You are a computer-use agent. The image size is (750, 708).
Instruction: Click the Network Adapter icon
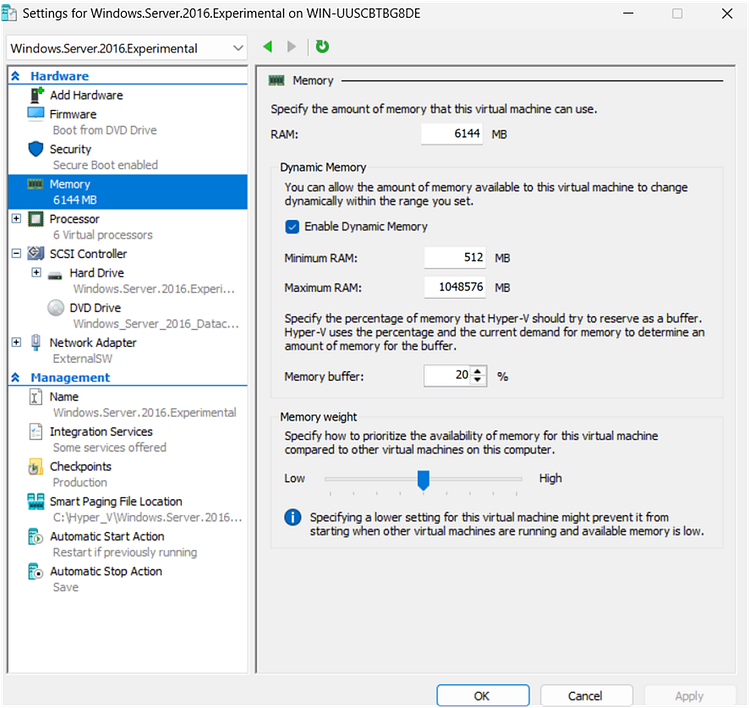point(35,343)
